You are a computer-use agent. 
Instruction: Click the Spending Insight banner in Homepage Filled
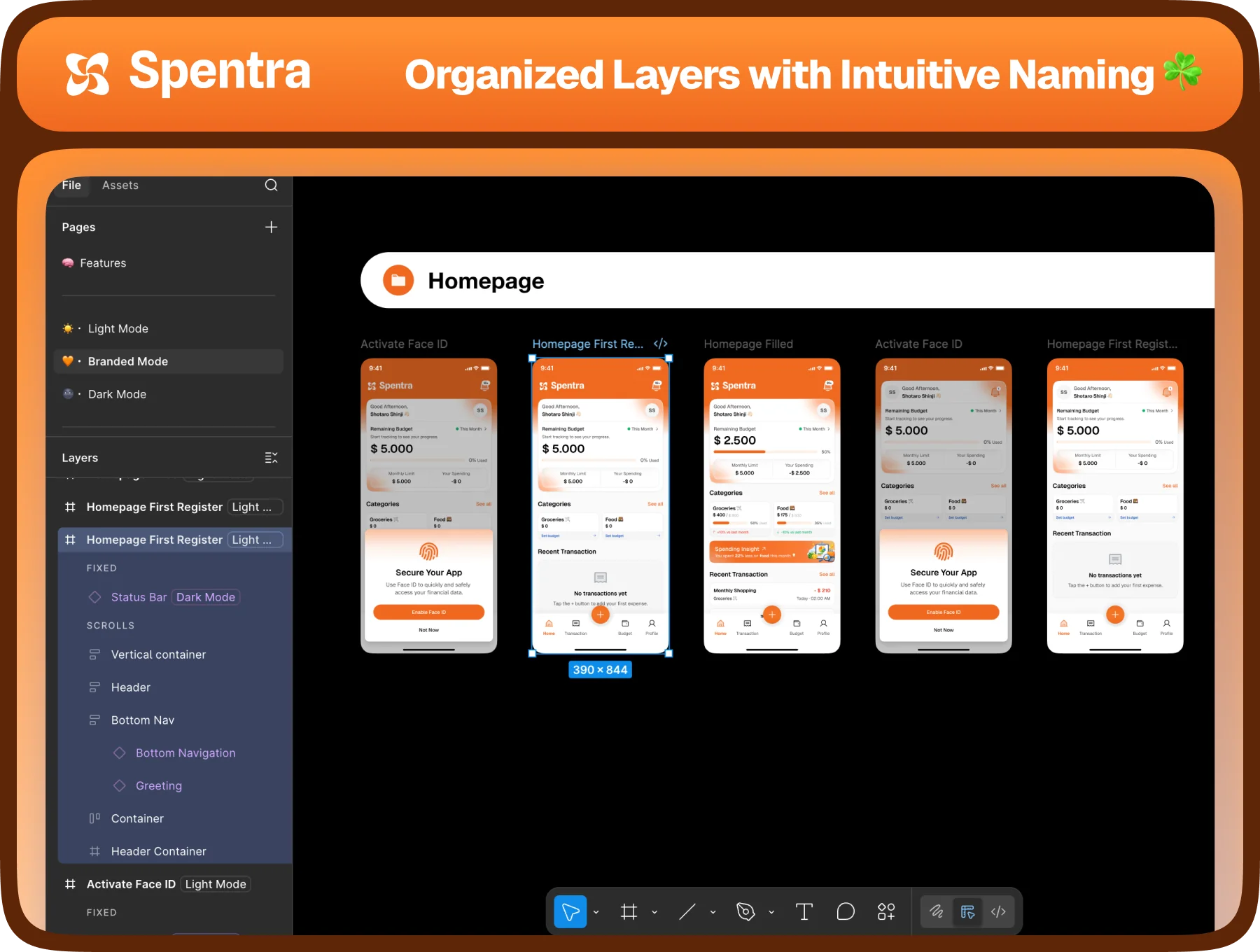coord(772,552)
